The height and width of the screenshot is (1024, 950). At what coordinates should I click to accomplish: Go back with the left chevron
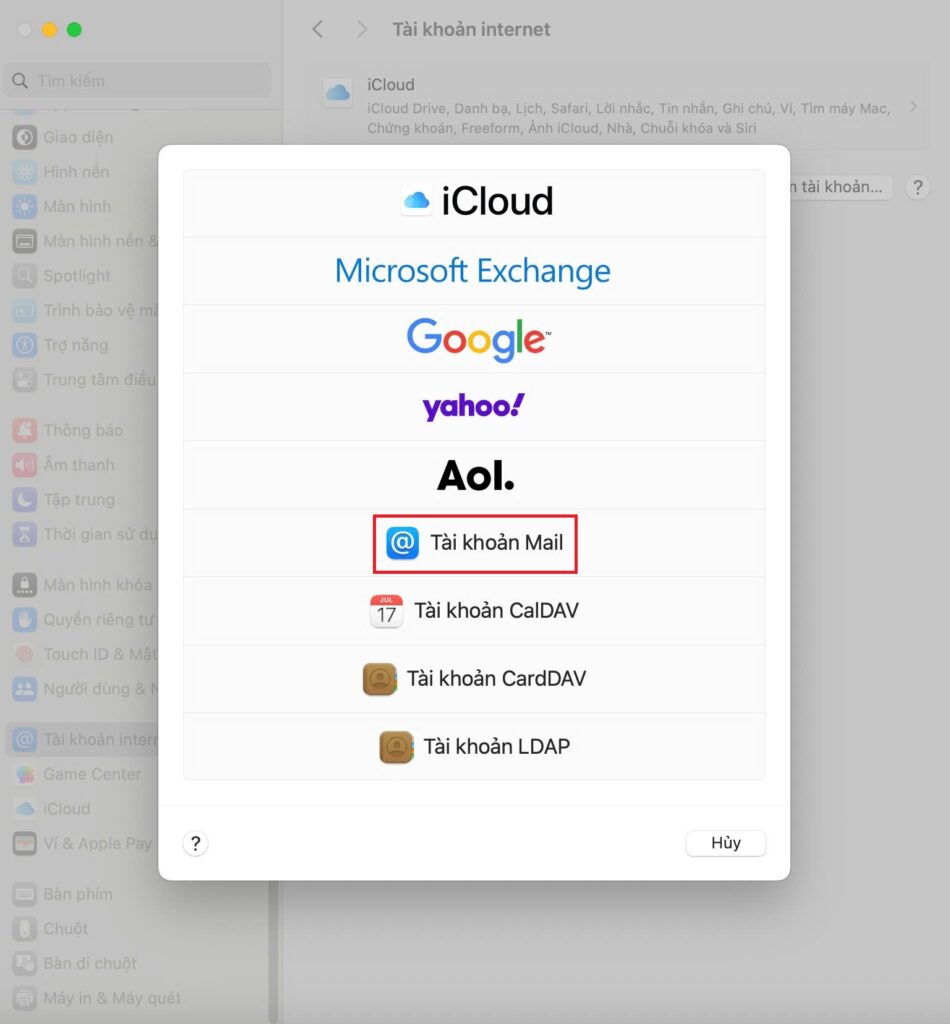click(318, 29)
